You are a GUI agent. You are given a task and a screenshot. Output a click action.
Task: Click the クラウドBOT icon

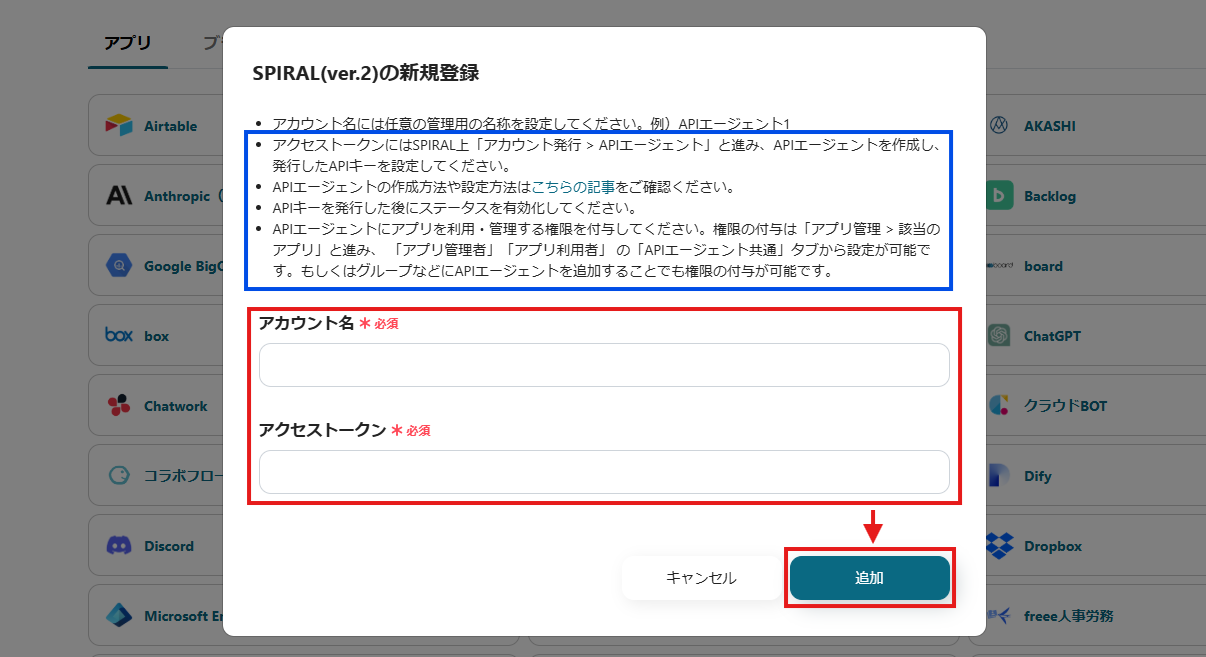pos(999,406)
